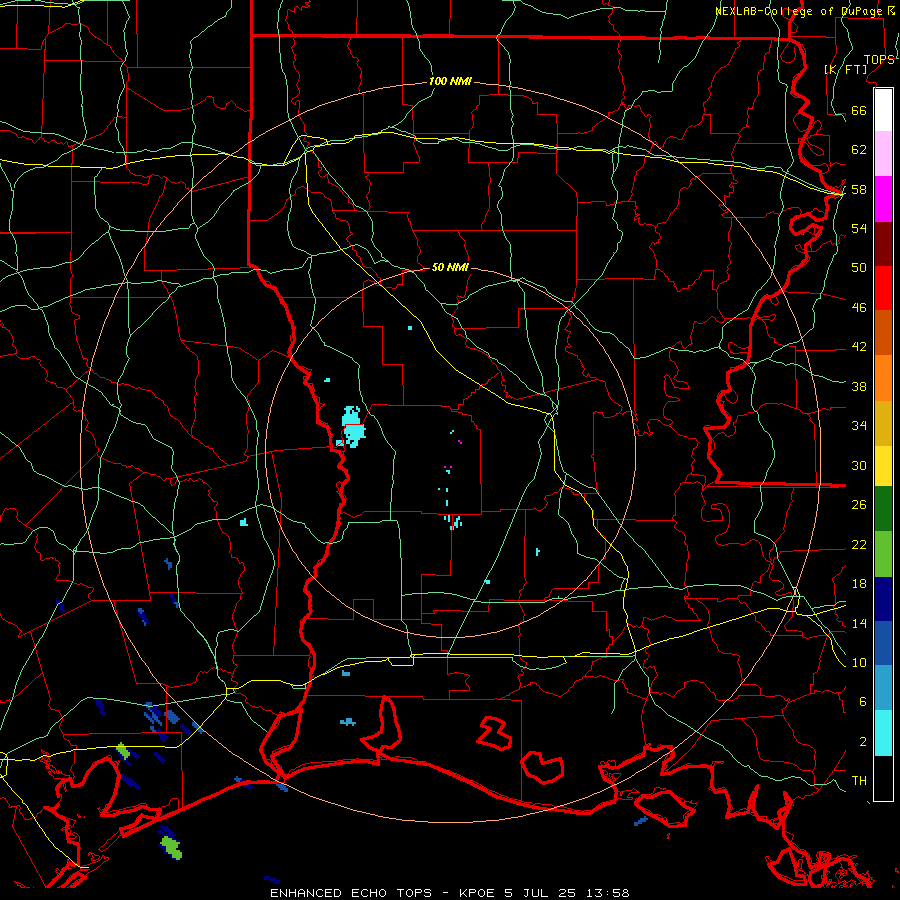Click the 'TH' legend label
This screenshot has width=900, height=900.
859,780
